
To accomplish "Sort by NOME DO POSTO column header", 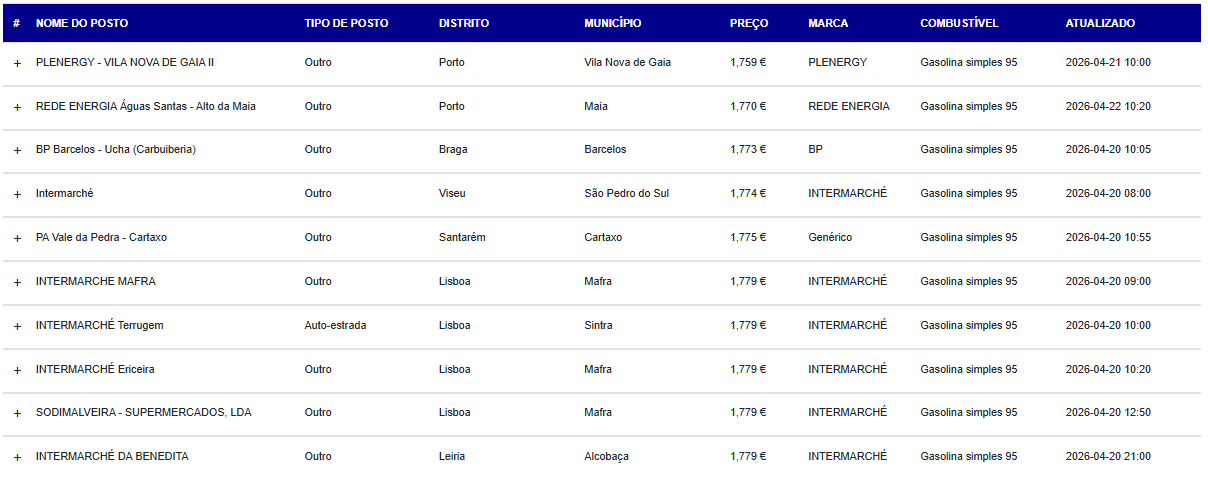I will point(82,23).
